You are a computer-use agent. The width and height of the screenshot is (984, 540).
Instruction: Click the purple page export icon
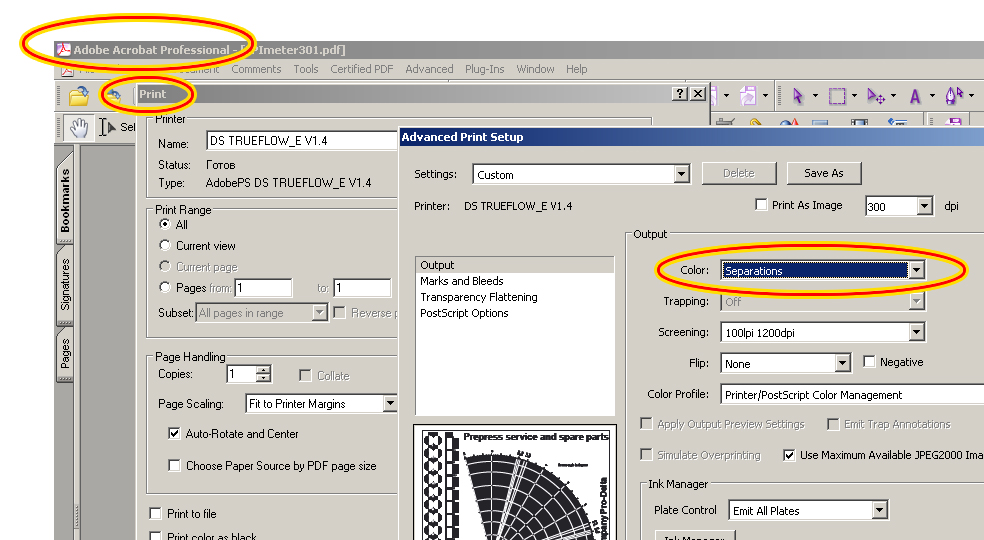coord(748,95)
